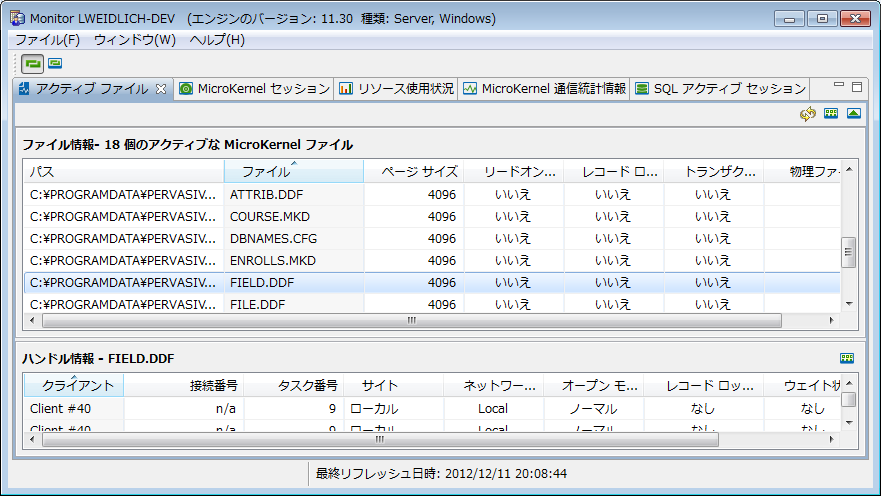Close the アクティブ ファイル tab

[161, 89]
